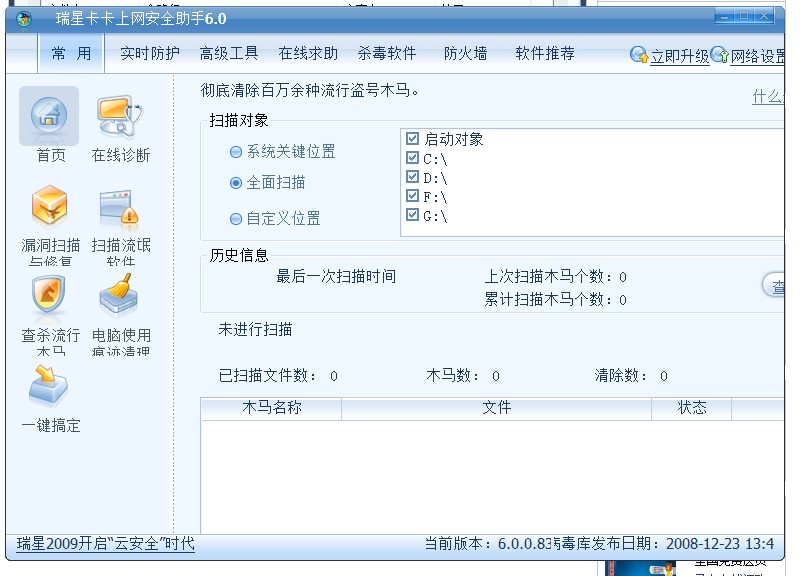
Task: Click the 立即升级 globe icon
Action: click(639, 54)
